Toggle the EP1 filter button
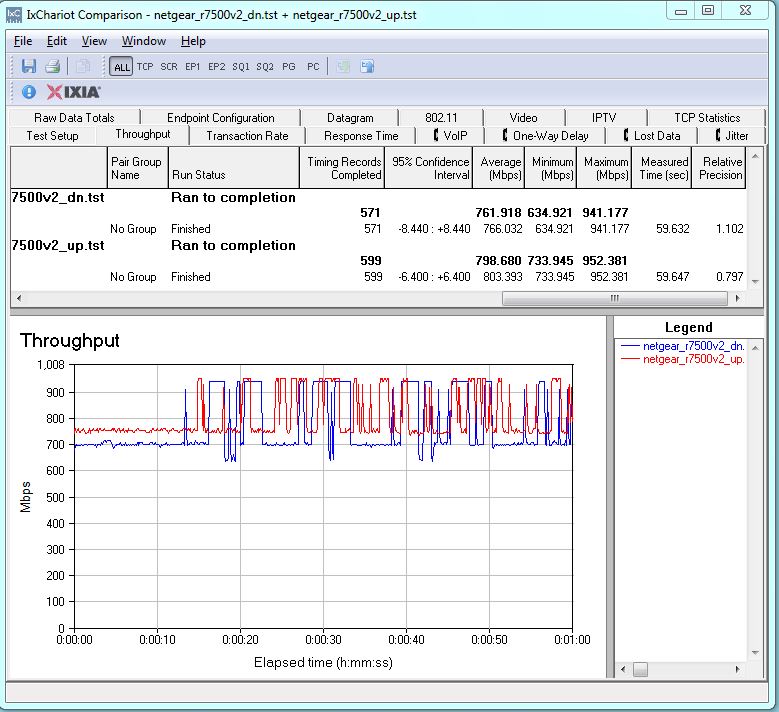The height and width of the screenshot is (712, 779). [192, 67]
